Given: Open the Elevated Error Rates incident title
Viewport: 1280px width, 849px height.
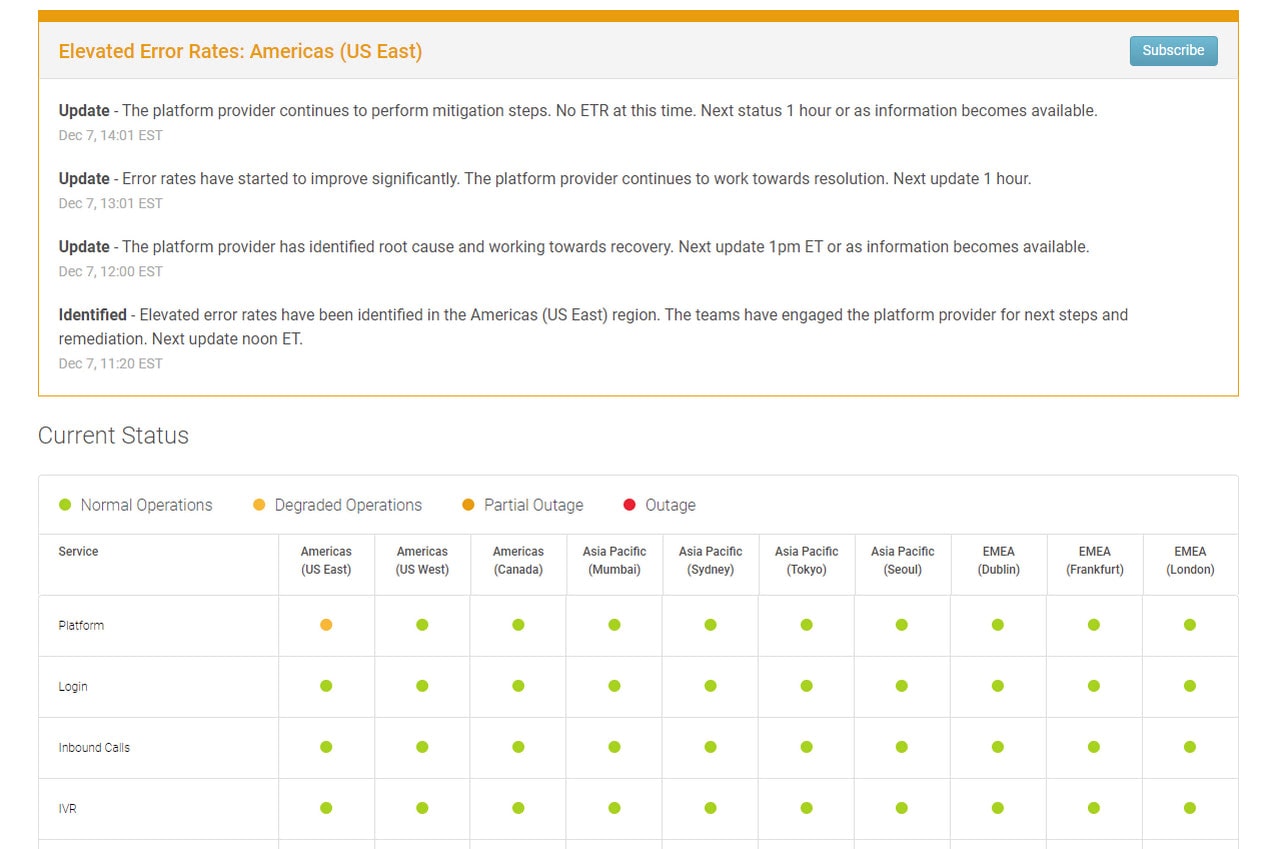Looking at the screenshot, I should point(240,51).
